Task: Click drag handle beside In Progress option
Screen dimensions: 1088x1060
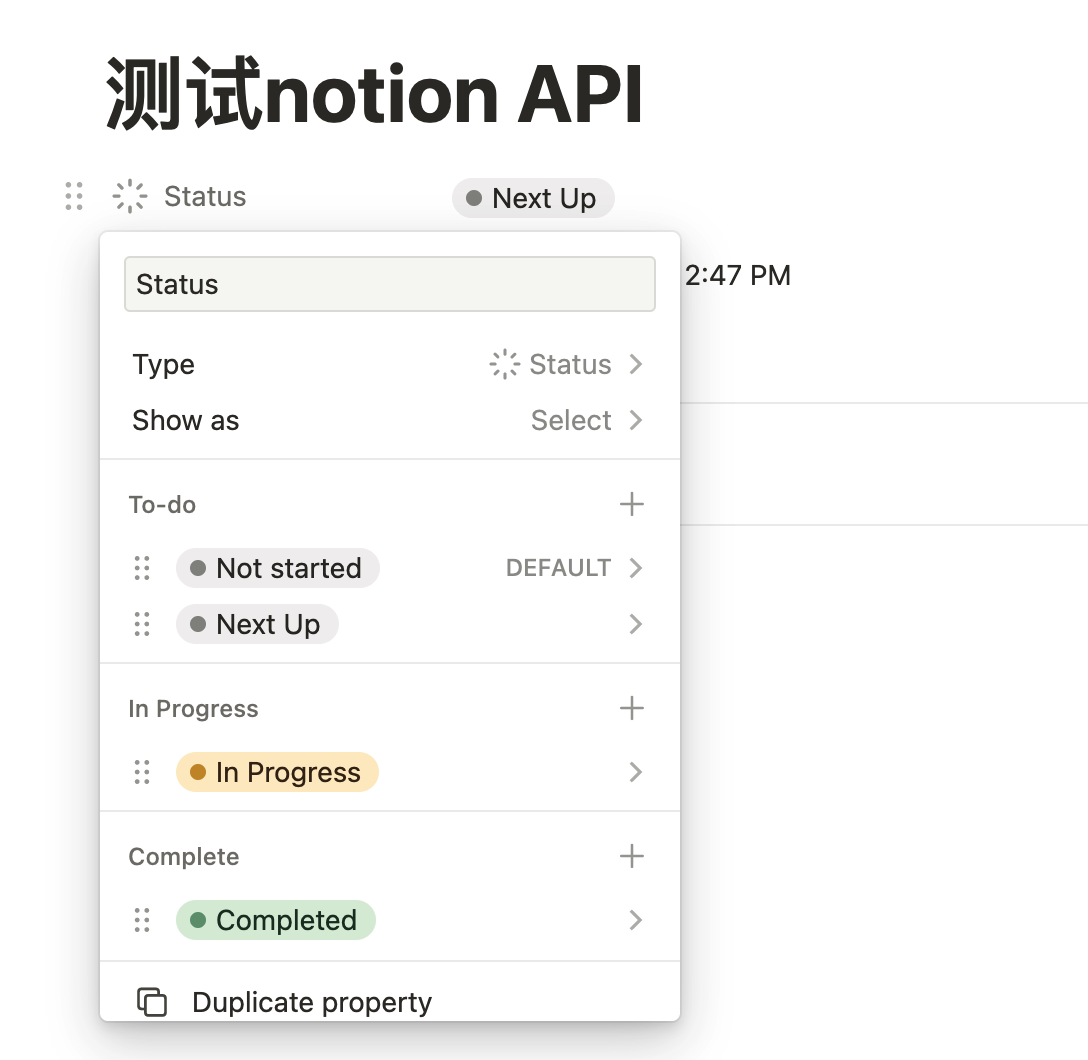Action: (142, 772)
